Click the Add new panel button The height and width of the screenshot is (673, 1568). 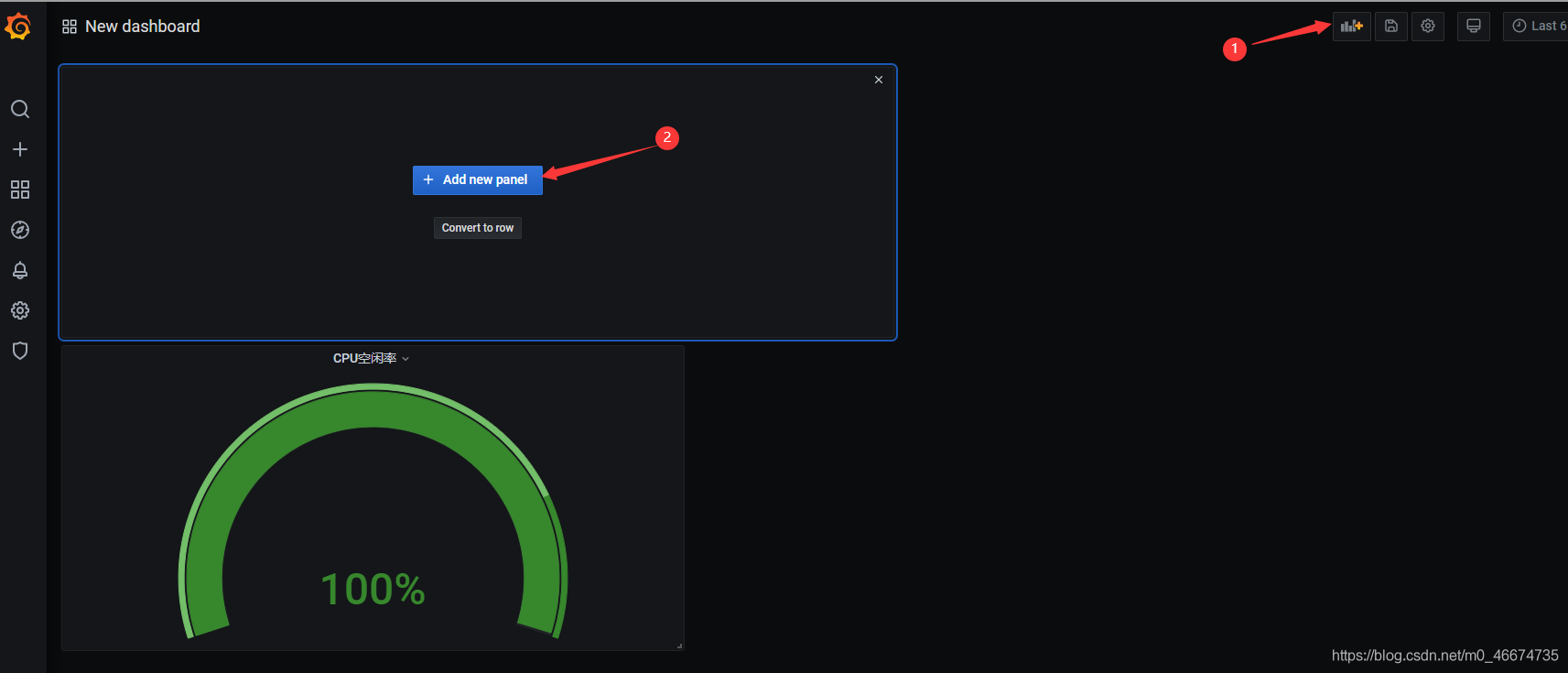pyautogui.click(x=477, y=179)
